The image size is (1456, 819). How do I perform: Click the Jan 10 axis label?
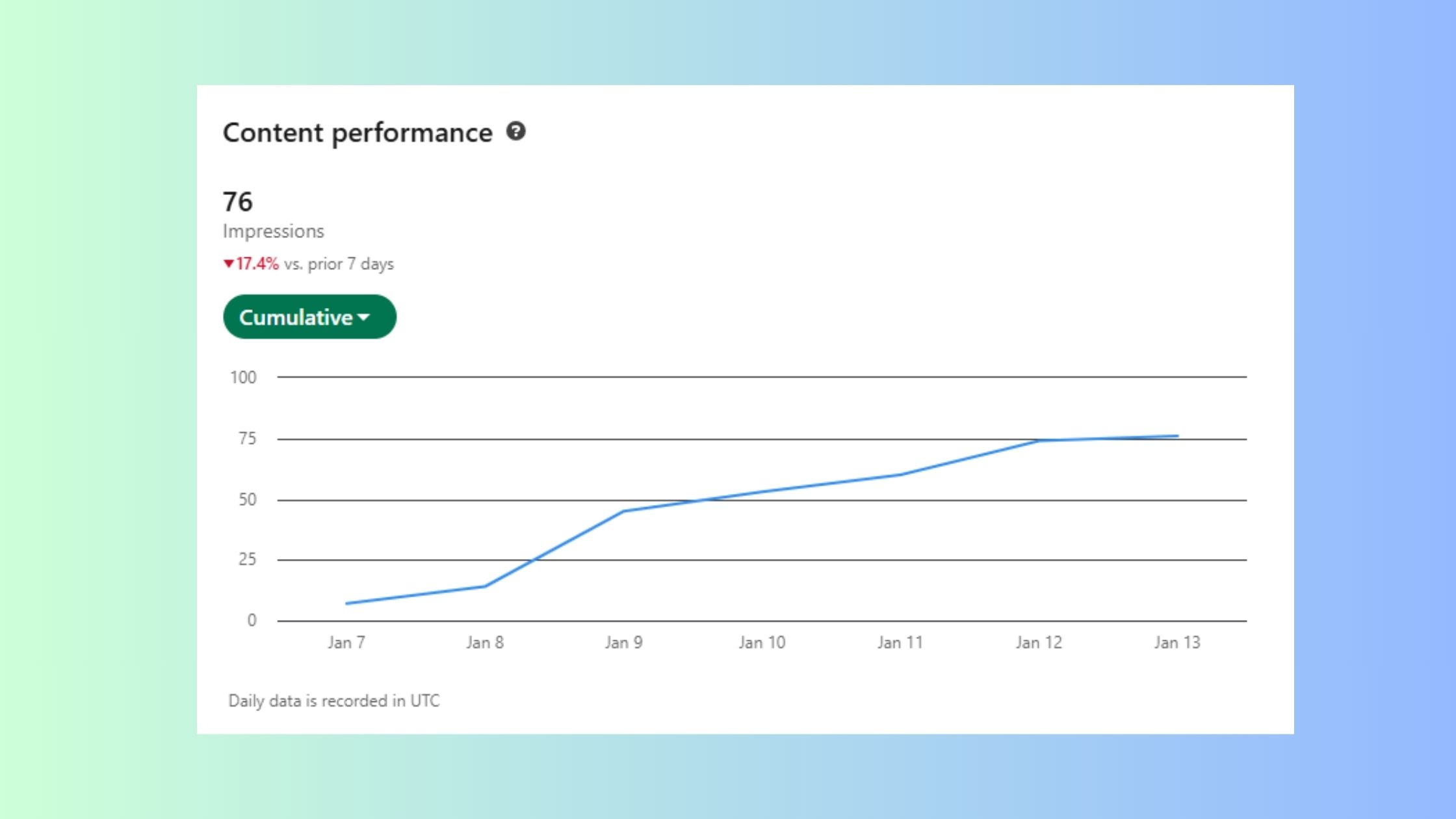tap(762, 643)
